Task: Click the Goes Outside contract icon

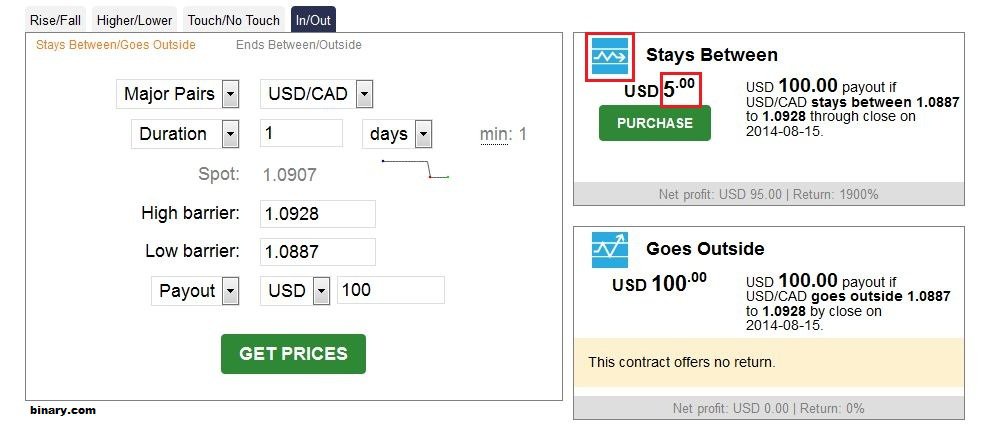Action: 610,250
